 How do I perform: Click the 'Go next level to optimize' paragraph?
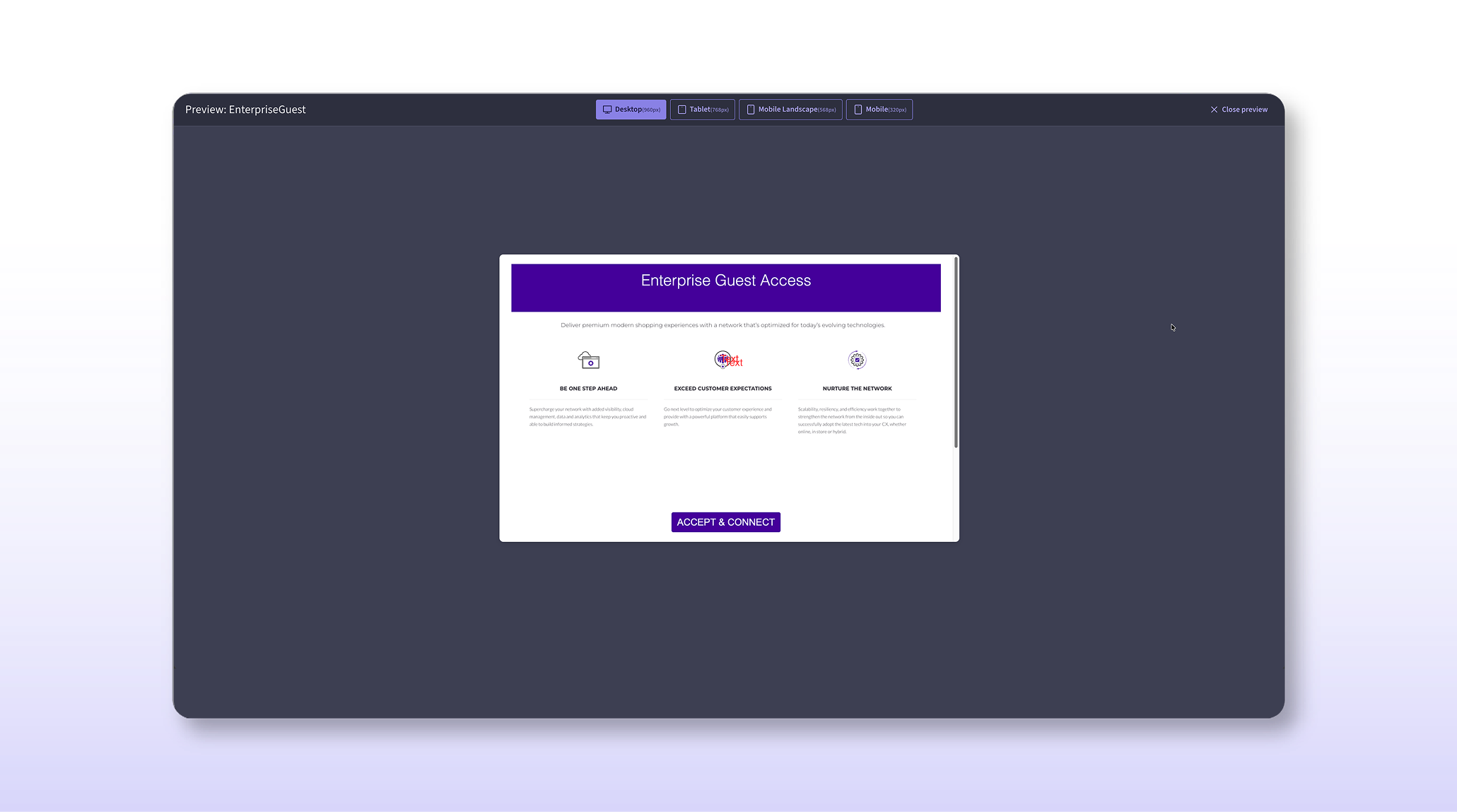click(x=718, y=417)
